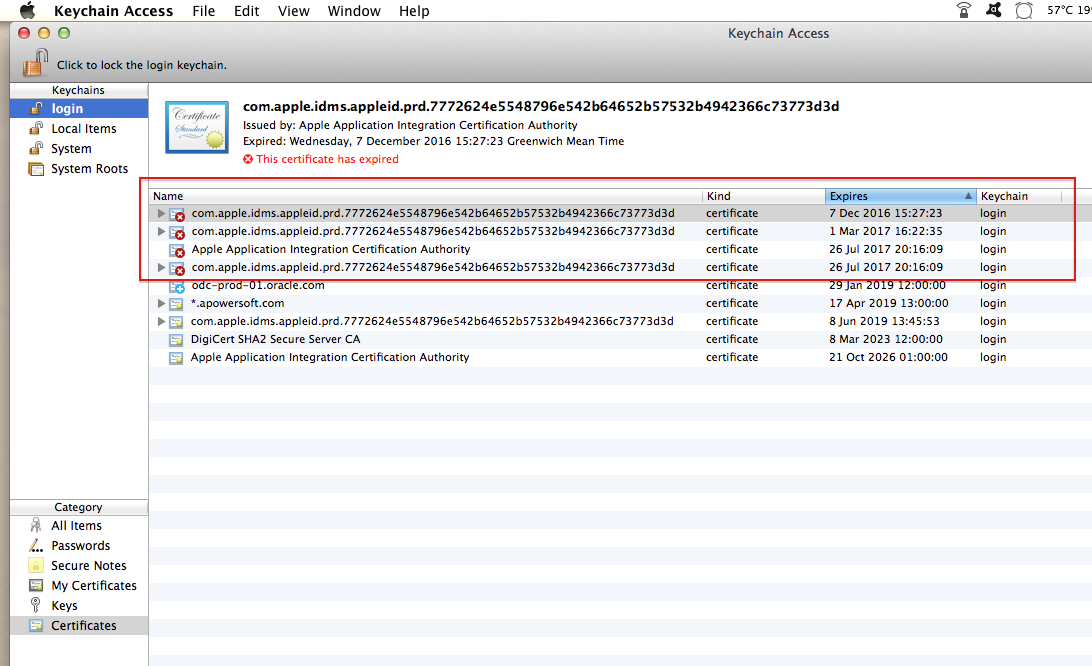Select Apple Application Integration authority expiring 2026
Screen dimensions: 1092x666
[x=330, y=357]
